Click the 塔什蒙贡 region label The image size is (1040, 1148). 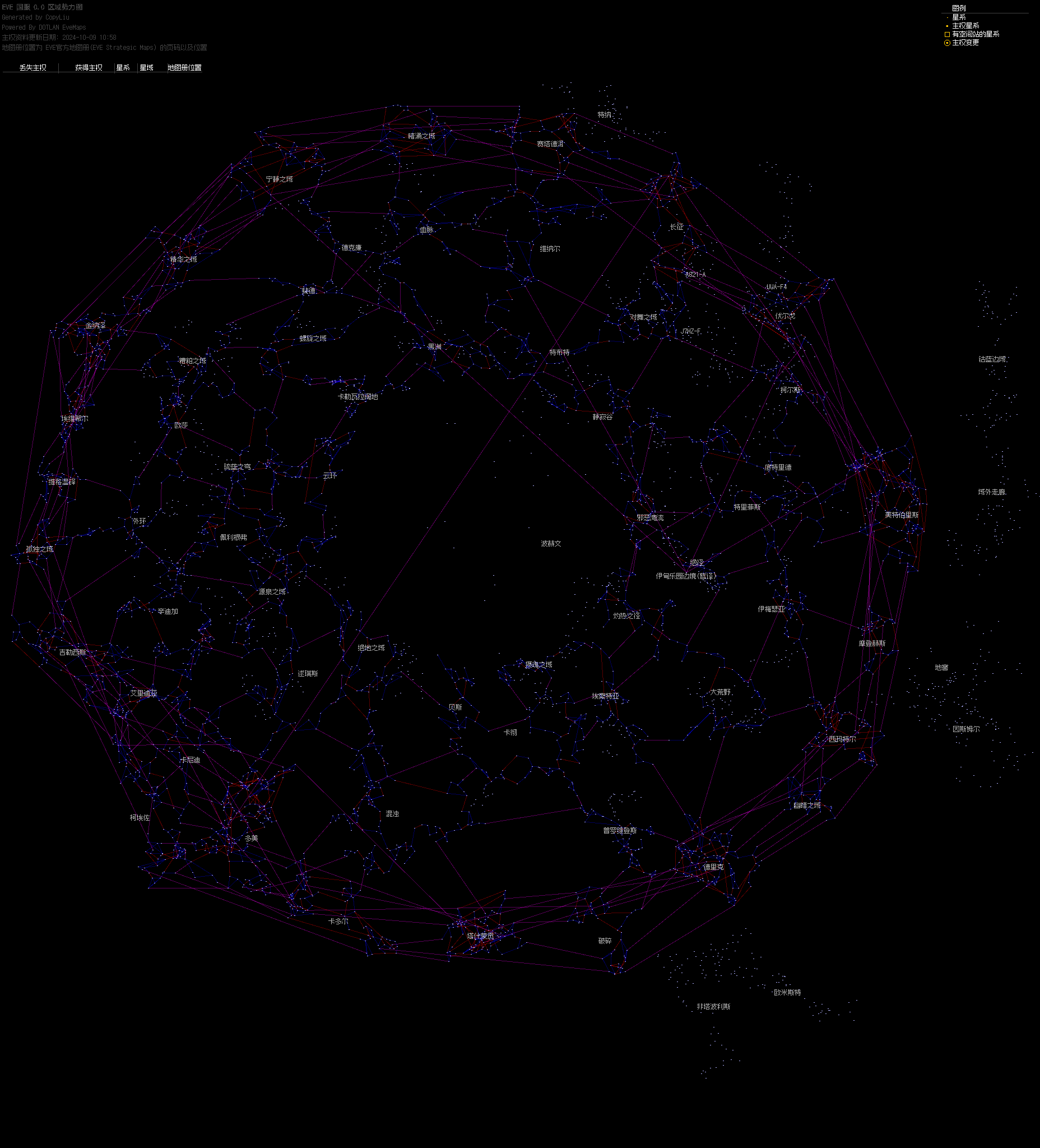(x=480, y=936)
